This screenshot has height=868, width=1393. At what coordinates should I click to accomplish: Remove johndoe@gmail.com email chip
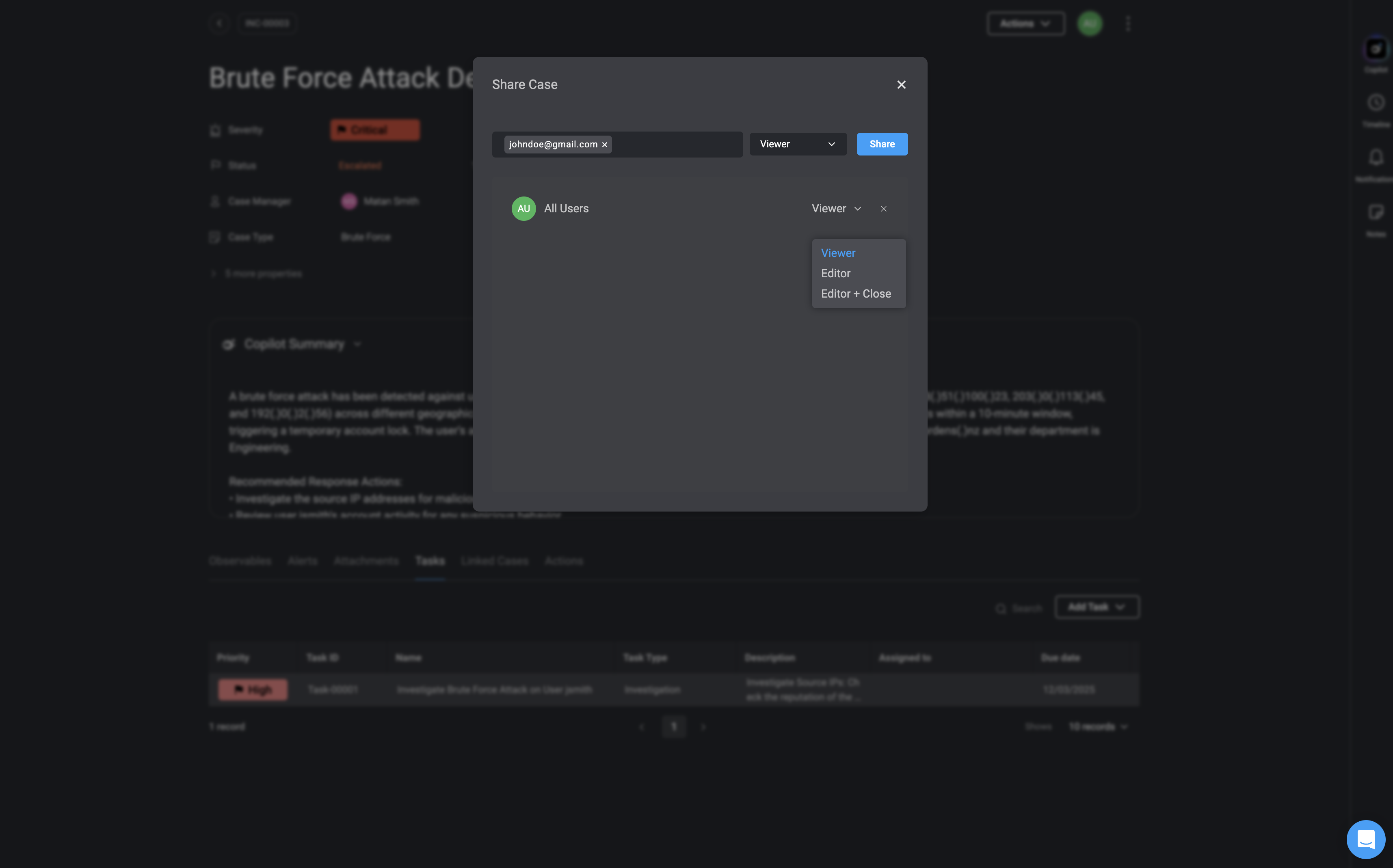click(605, 145)
